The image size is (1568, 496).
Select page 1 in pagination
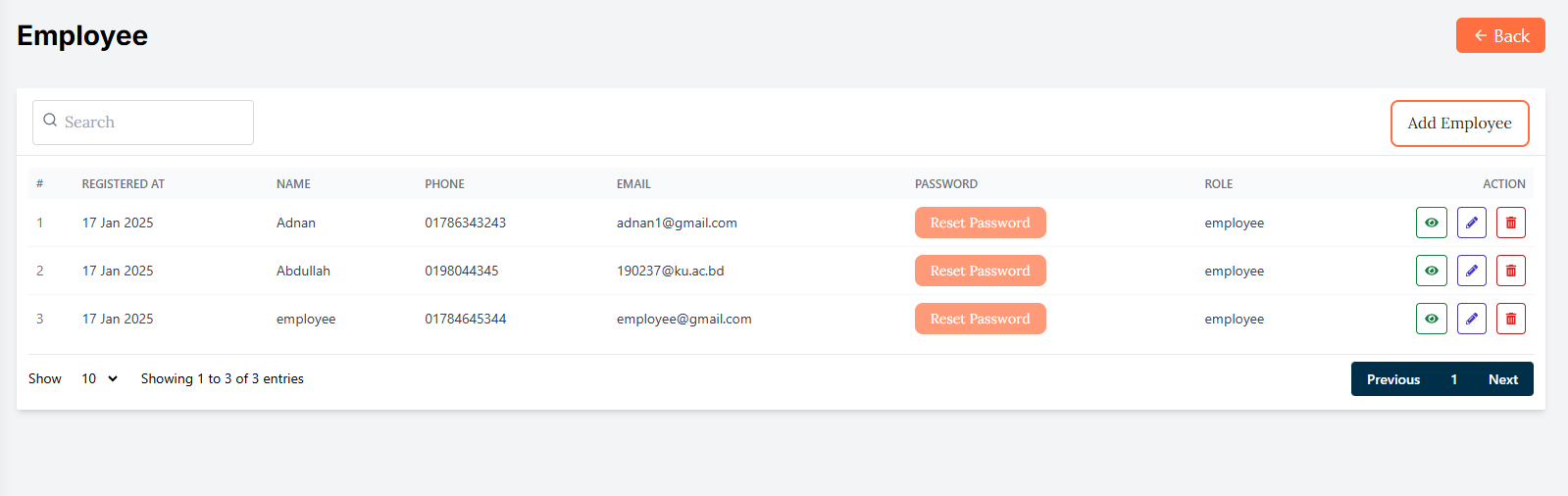click(x=1453, y=379)
